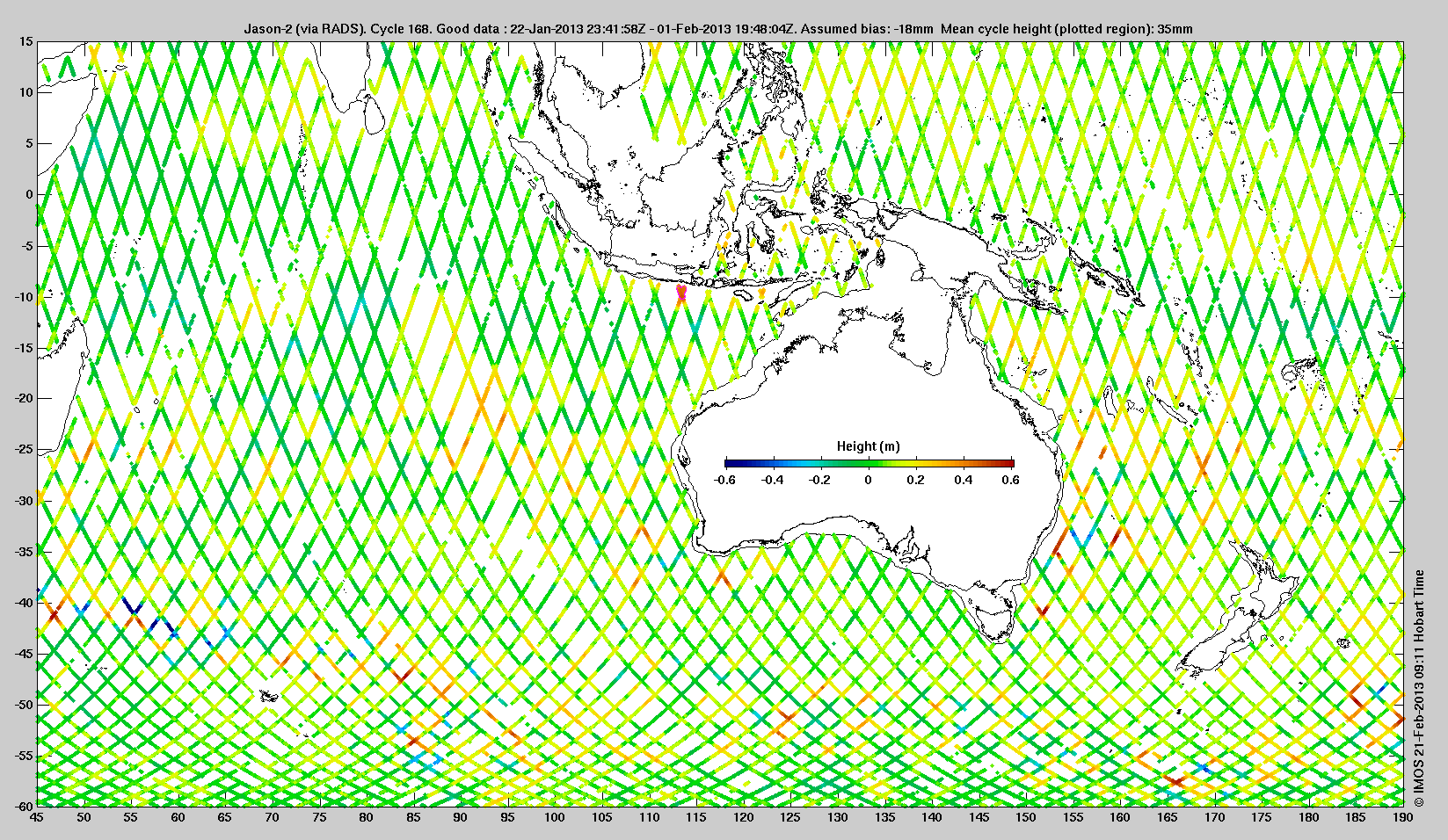
Task: Click longitude tick label 45
Action: coord(37,817)
